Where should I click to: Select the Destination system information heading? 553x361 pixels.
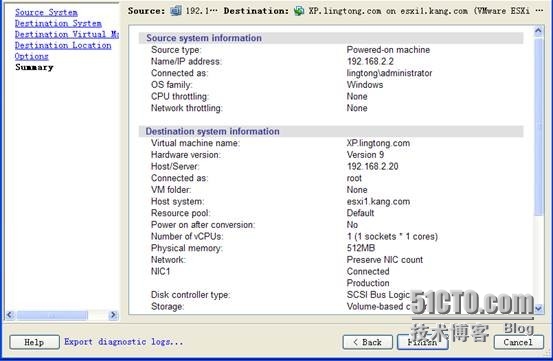(212, 131)
